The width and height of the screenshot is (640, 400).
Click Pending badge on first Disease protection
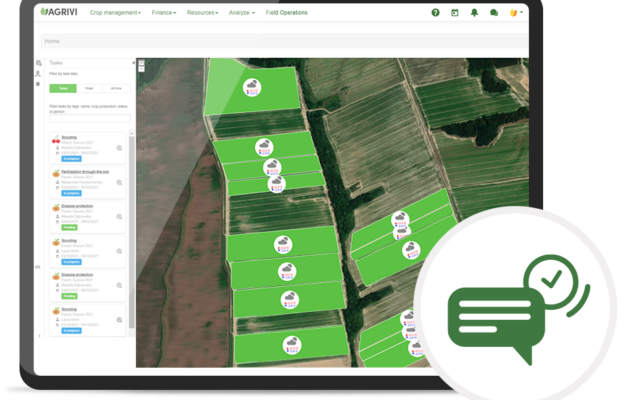(x=69, y=227)
